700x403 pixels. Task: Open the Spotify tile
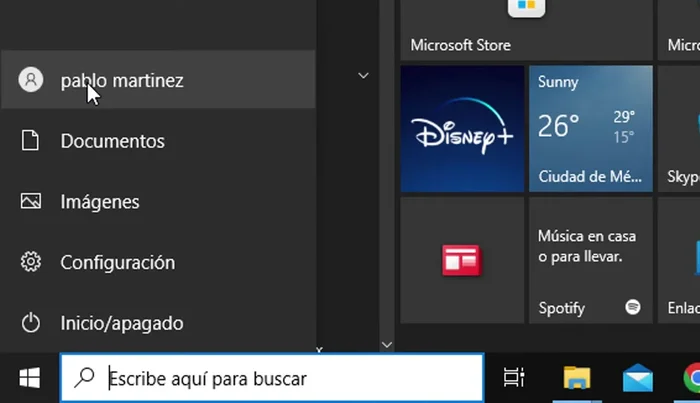(x=591, y=260)
